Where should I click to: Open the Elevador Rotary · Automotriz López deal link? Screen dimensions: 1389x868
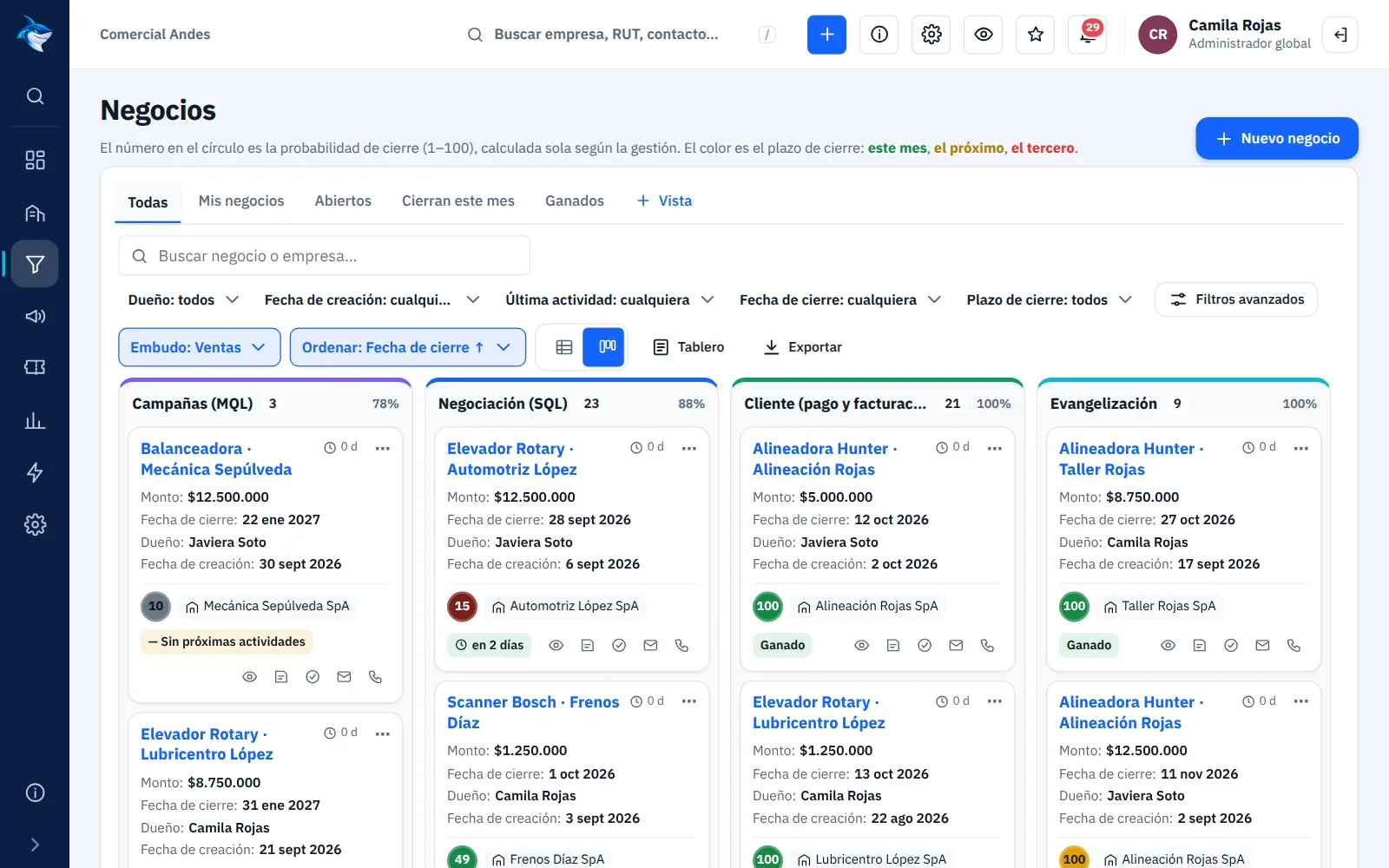512,458
